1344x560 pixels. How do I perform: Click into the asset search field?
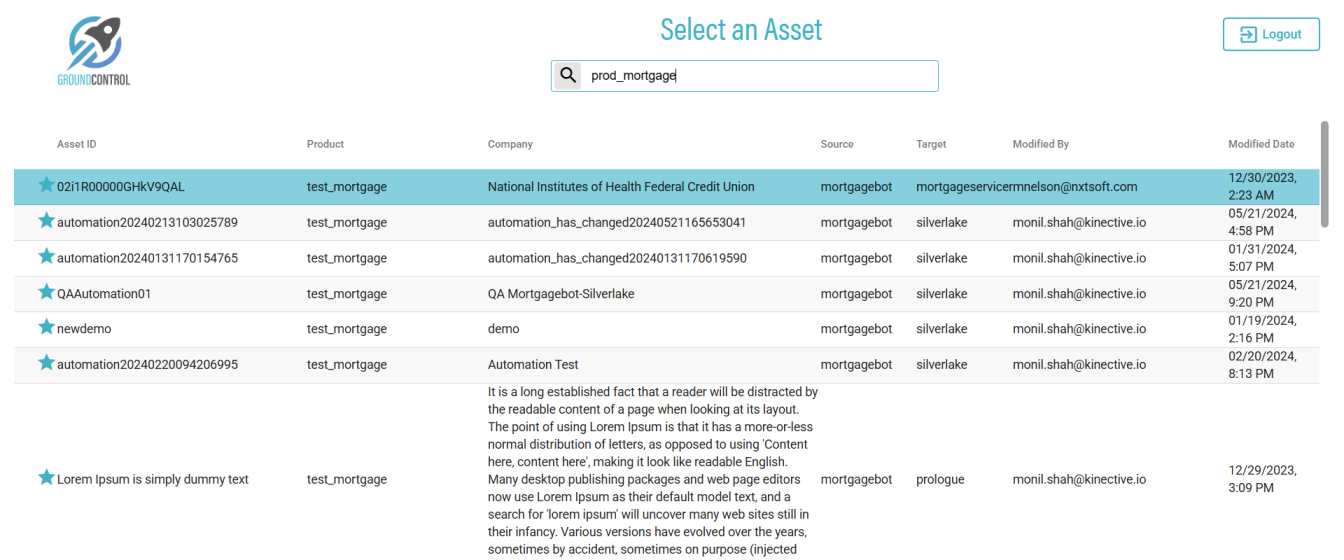[x=760, y=76]
